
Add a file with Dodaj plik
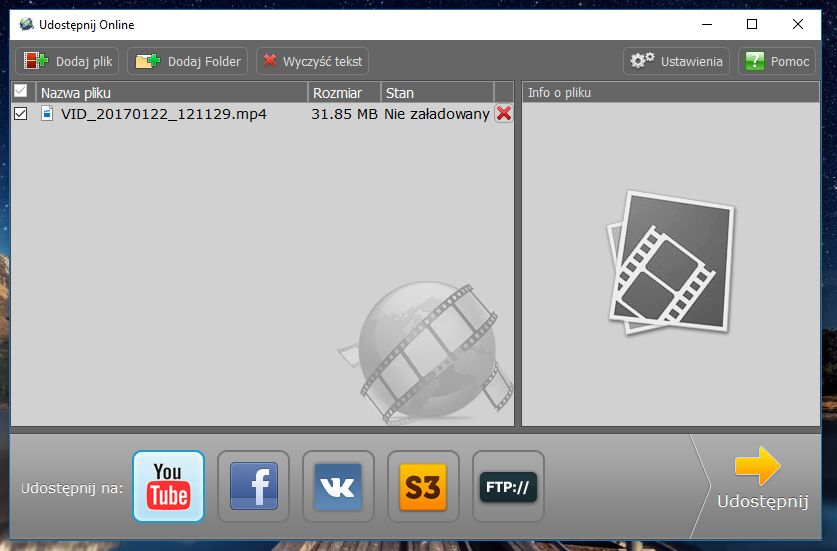tap(67, 61)
